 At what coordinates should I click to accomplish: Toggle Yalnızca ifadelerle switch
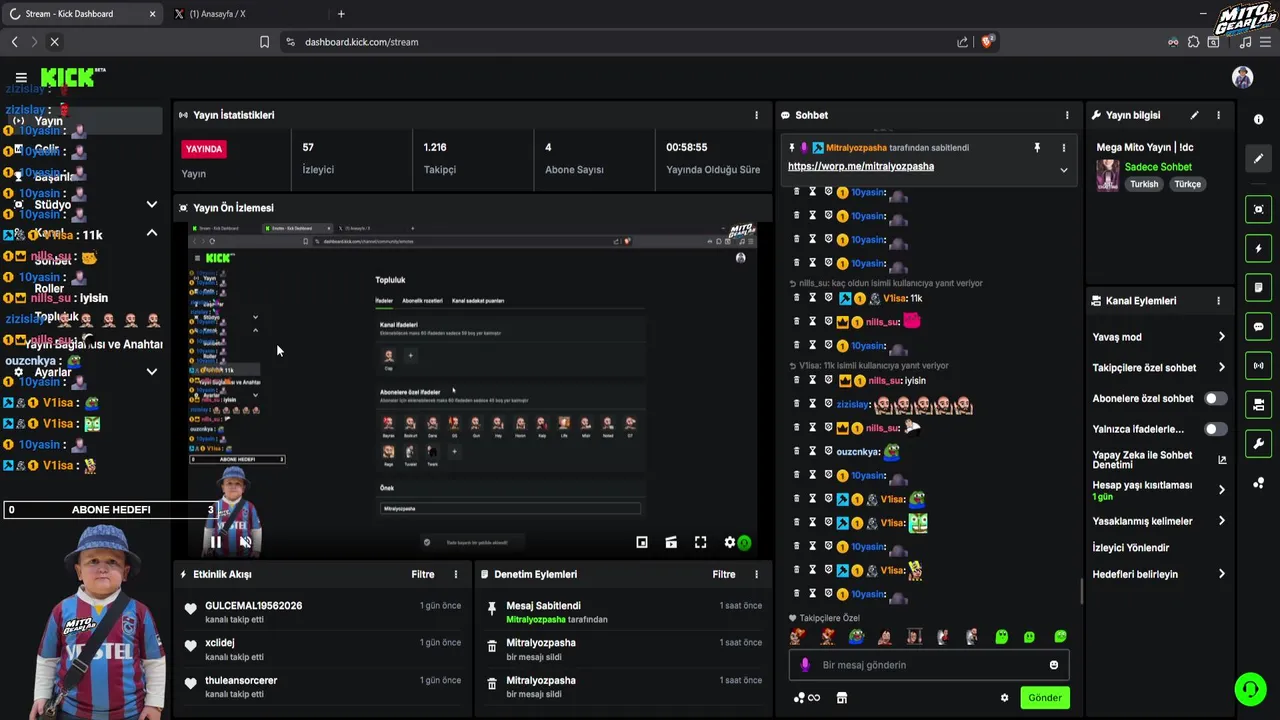pyautogui.click(x=1215, y=429)
